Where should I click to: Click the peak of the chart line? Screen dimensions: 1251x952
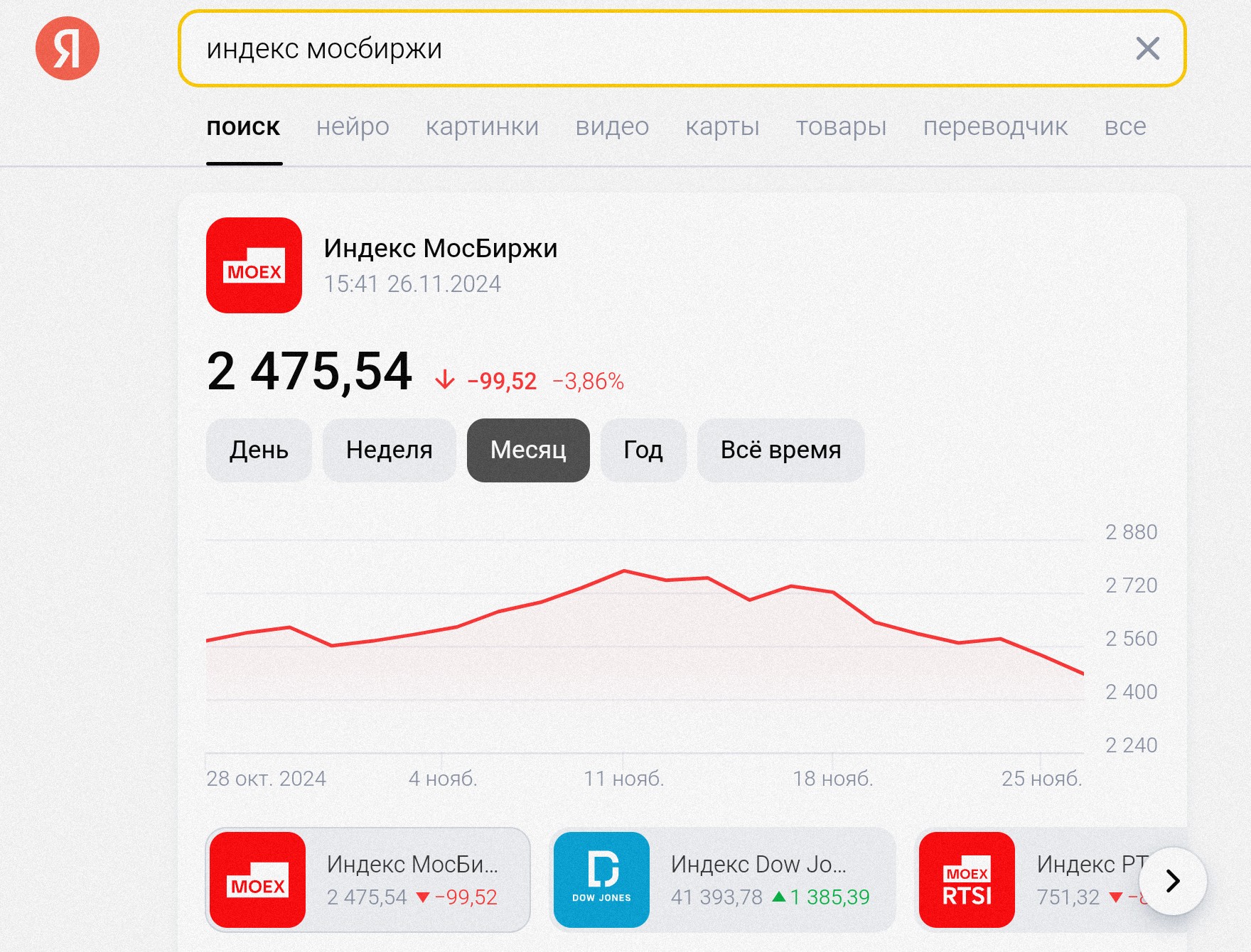click(x=624, y=570)
